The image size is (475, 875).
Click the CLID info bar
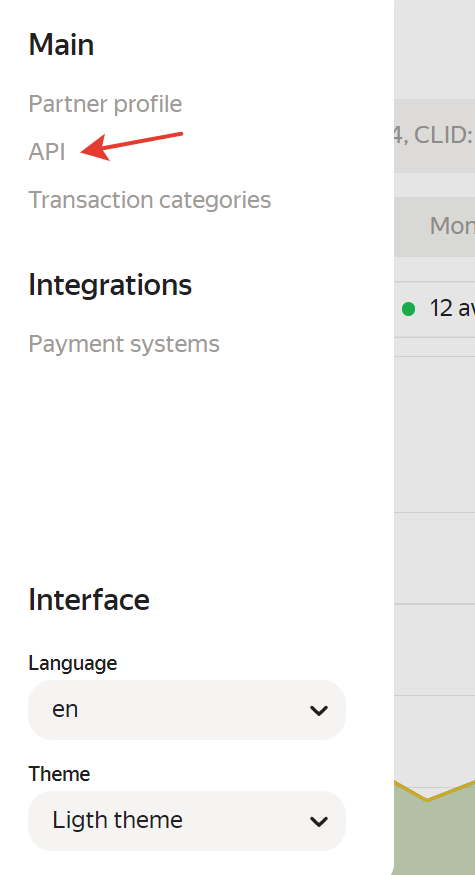tap(434, 136)
